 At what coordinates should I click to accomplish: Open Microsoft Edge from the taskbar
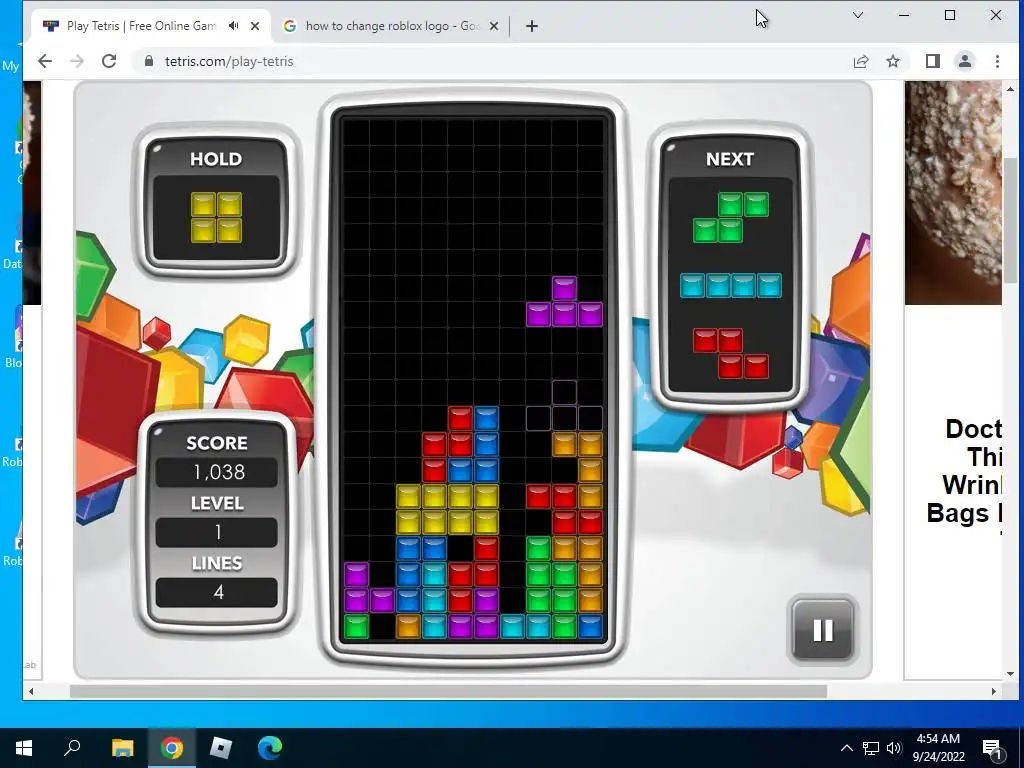coord(270,748)
